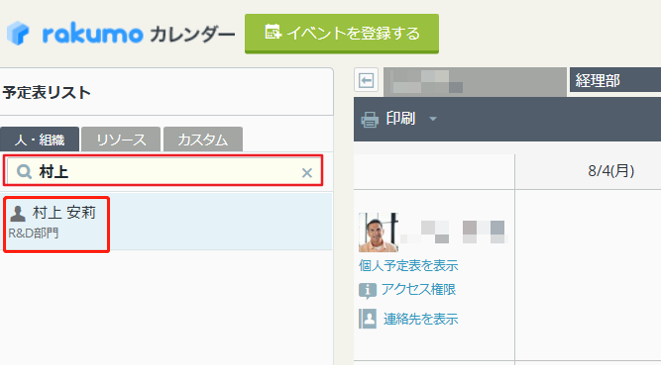
Task: Click the info icon beside アクセス権限
Action: point(367,290)
